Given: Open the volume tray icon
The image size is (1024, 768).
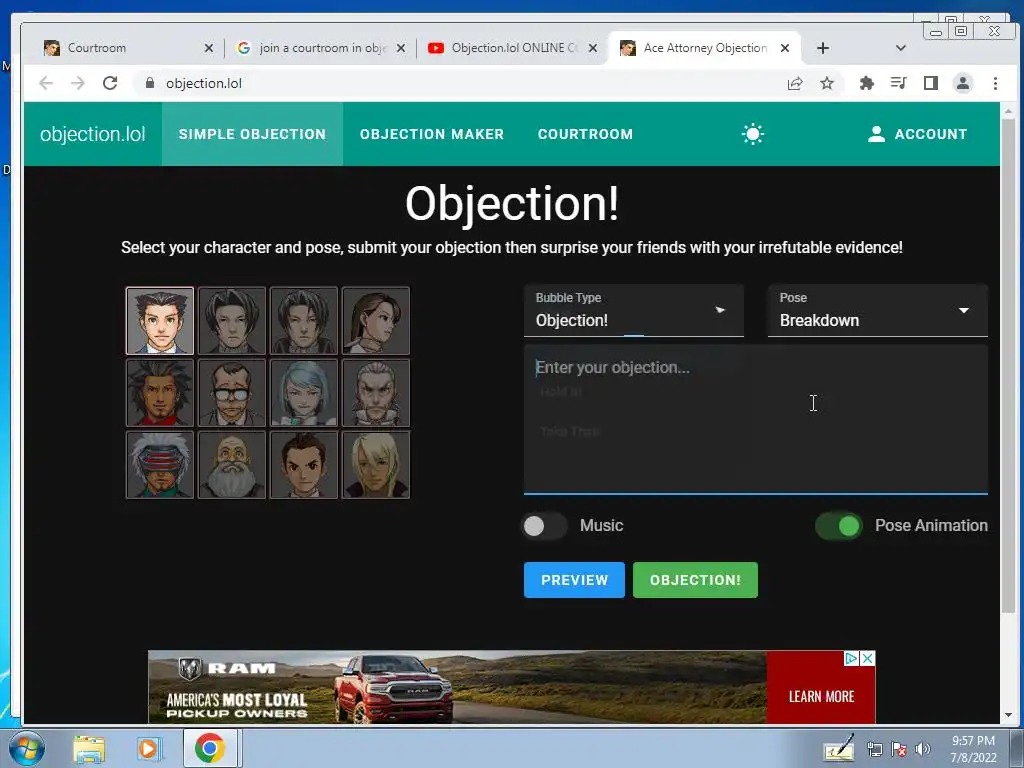Looking at the screenshot, I should (x=922, y=749).
